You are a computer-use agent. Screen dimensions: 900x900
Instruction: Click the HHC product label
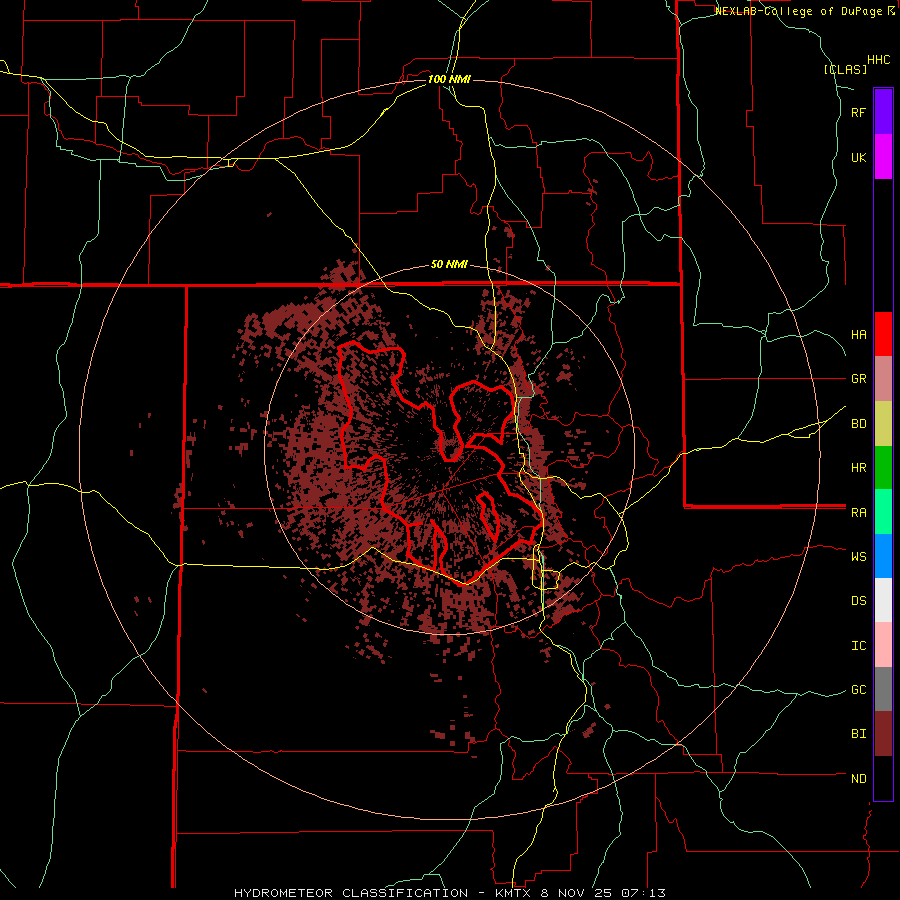click(879, 60)
